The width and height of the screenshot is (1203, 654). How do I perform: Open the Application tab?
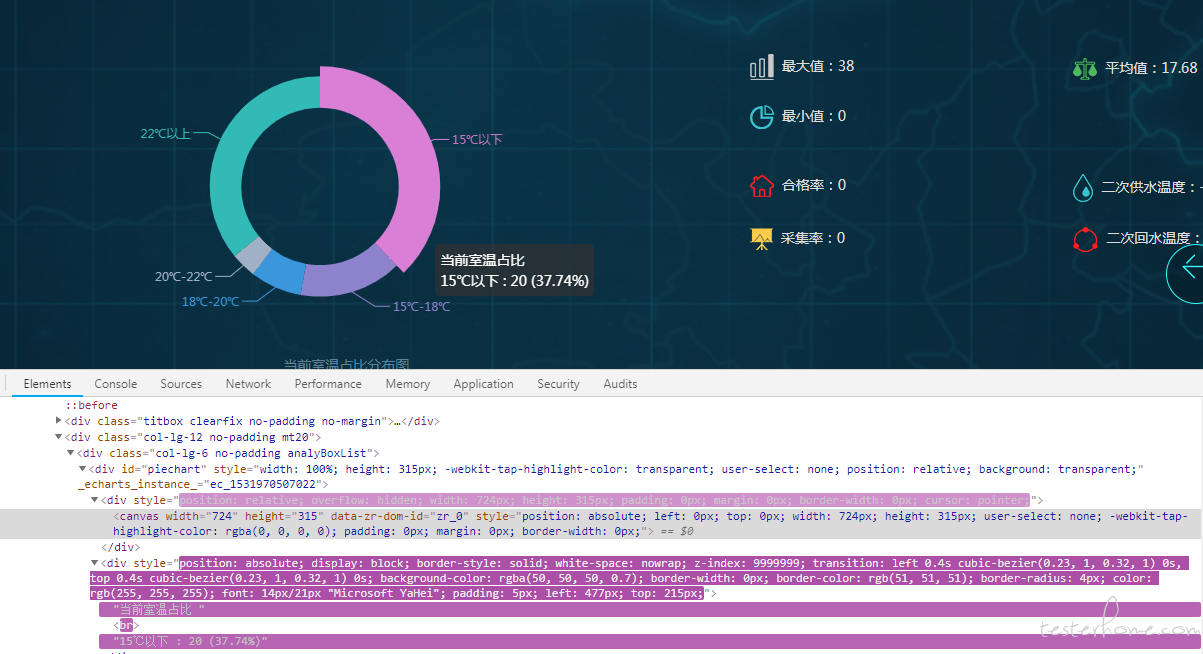[483, 384]
